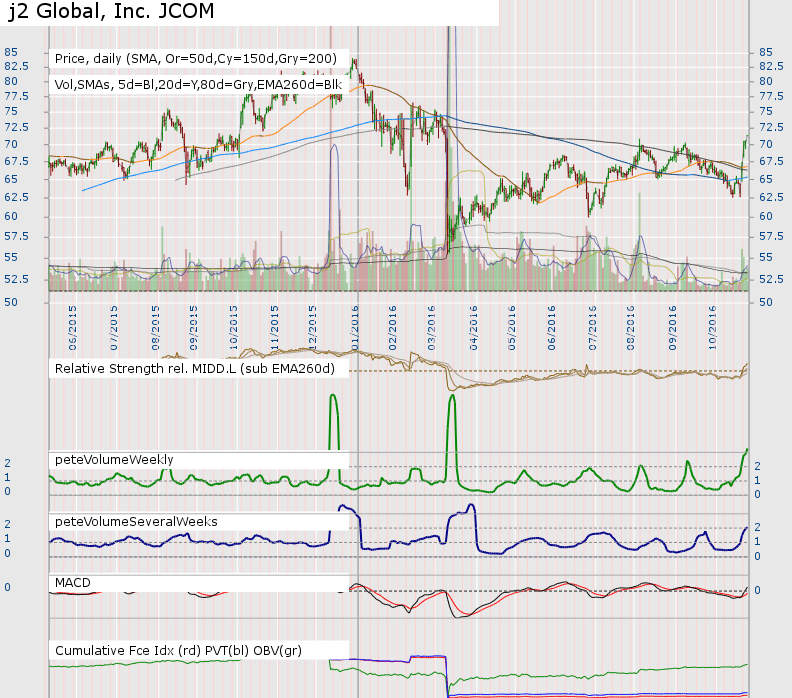Click the 'peteVolumeWeekly' indicator label
This screenshot has width=792, height=698.
coord(114,460)
